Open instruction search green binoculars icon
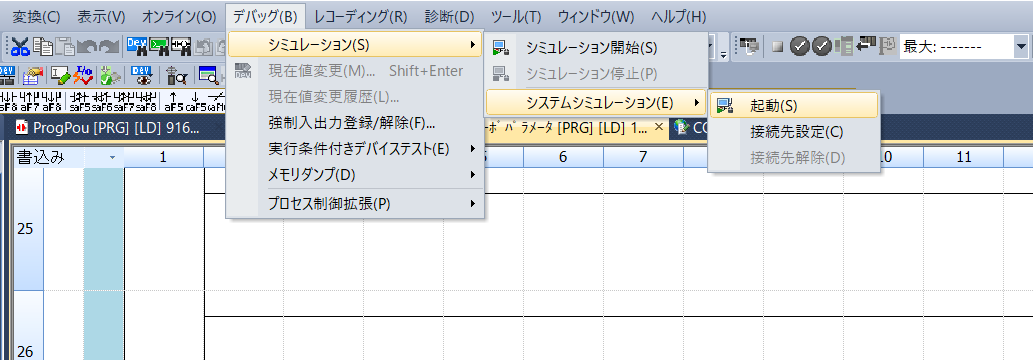1033x360 pixels. (x=159, y=46)
